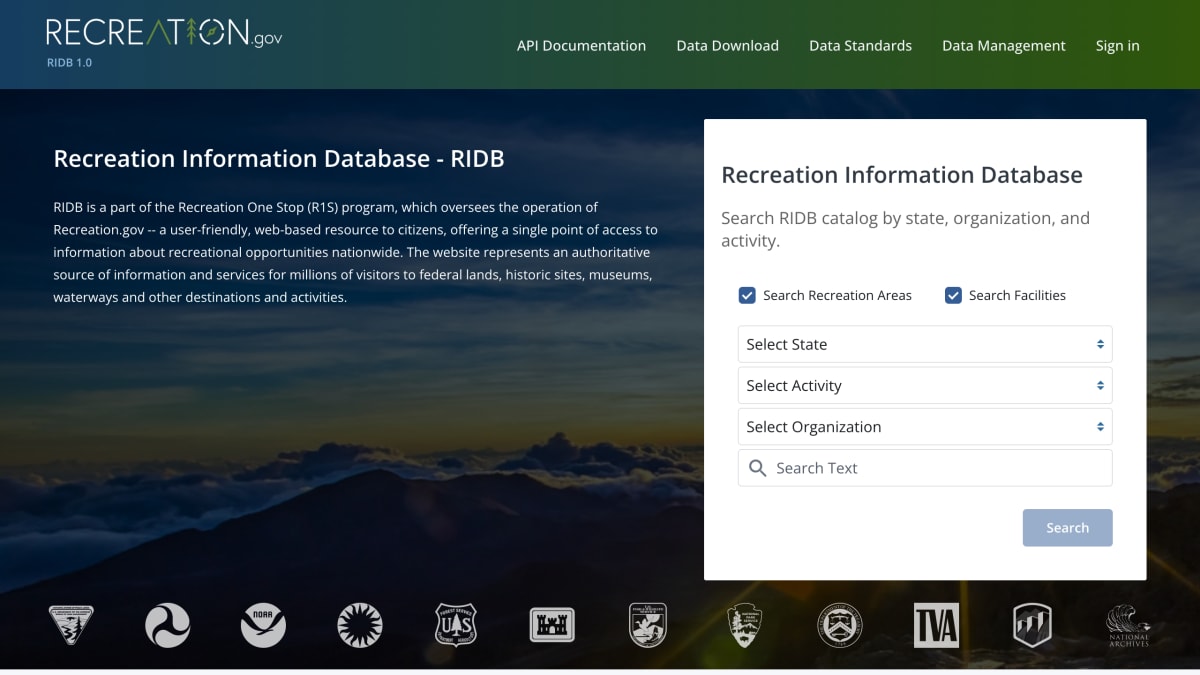1200x675 pixels.
Task: Navigate to Data Management
Action: tap(1004, 45)
